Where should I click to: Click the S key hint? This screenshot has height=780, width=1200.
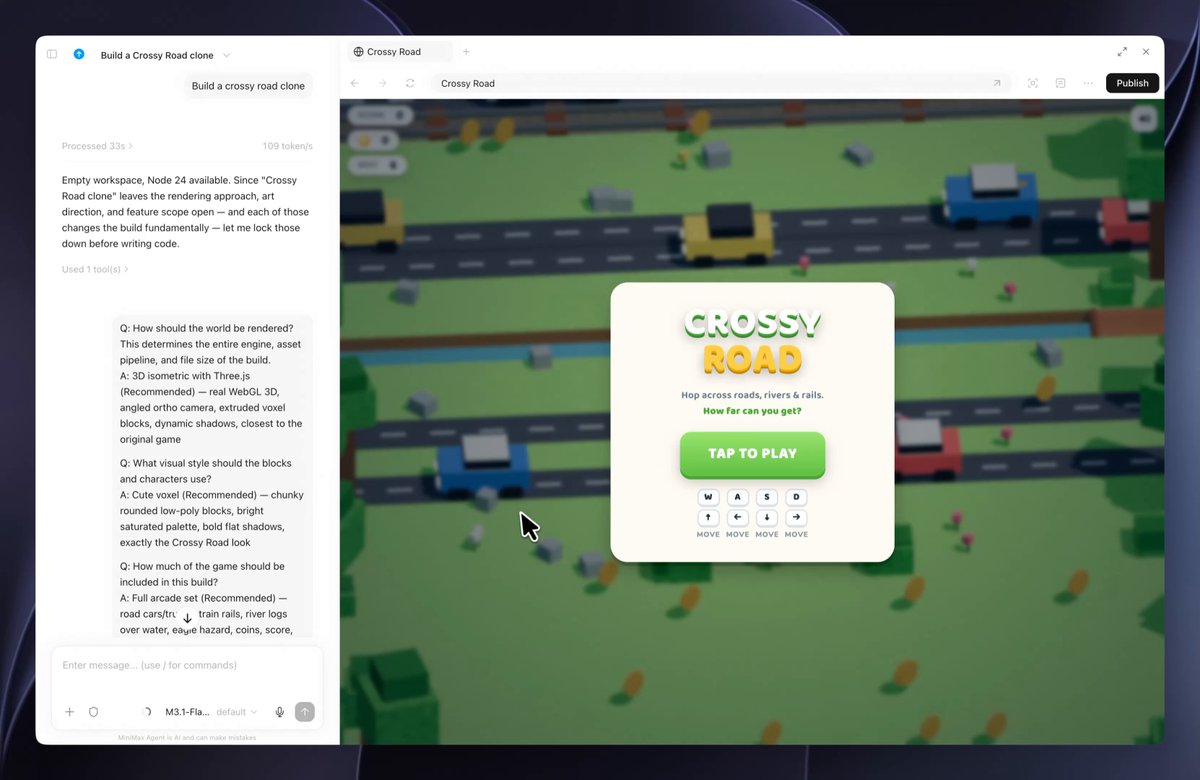[x=767, y=497]
